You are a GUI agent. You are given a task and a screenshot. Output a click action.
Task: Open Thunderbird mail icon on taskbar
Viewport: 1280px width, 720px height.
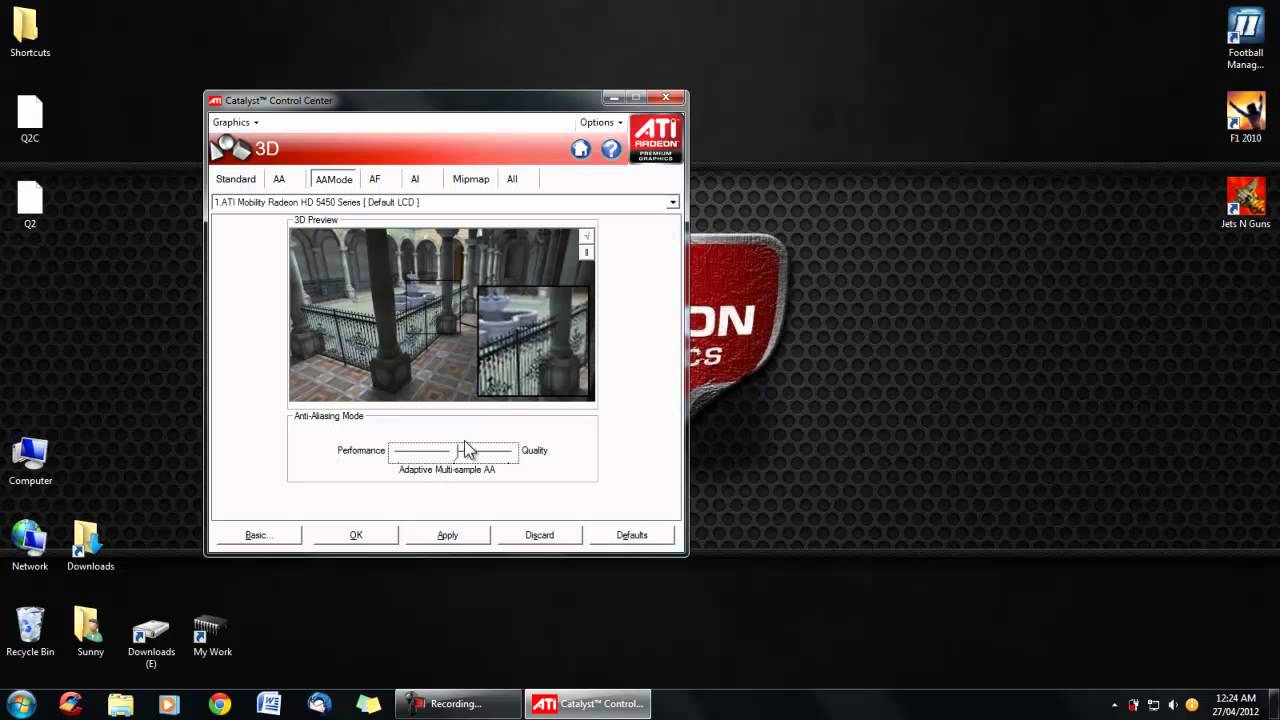[319, 704]
